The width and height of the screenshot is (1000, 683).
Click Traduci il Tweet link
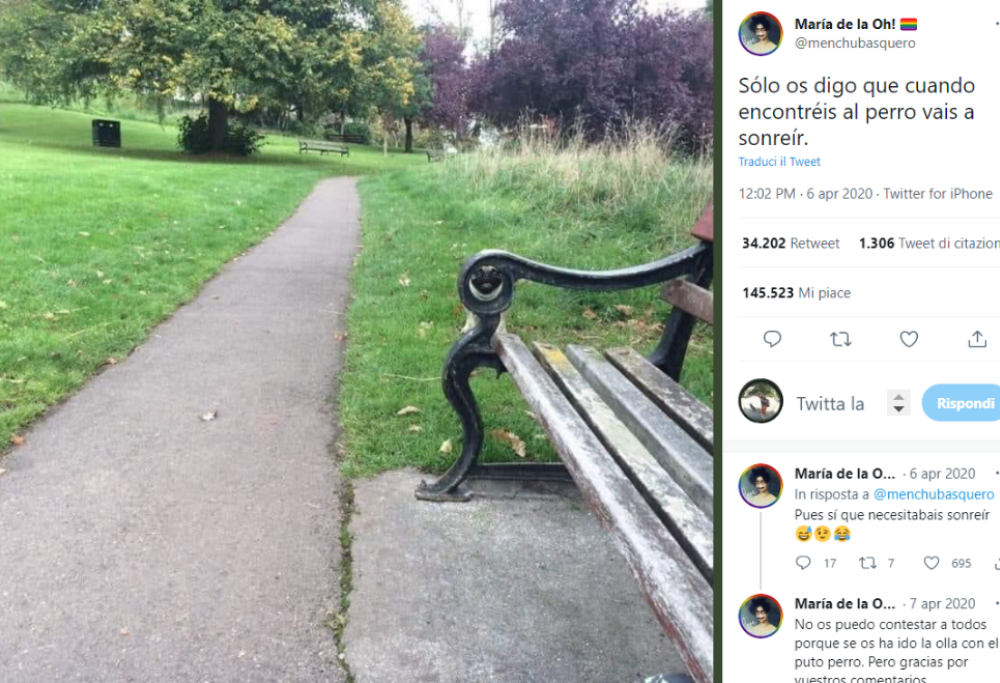pos(779,162)
